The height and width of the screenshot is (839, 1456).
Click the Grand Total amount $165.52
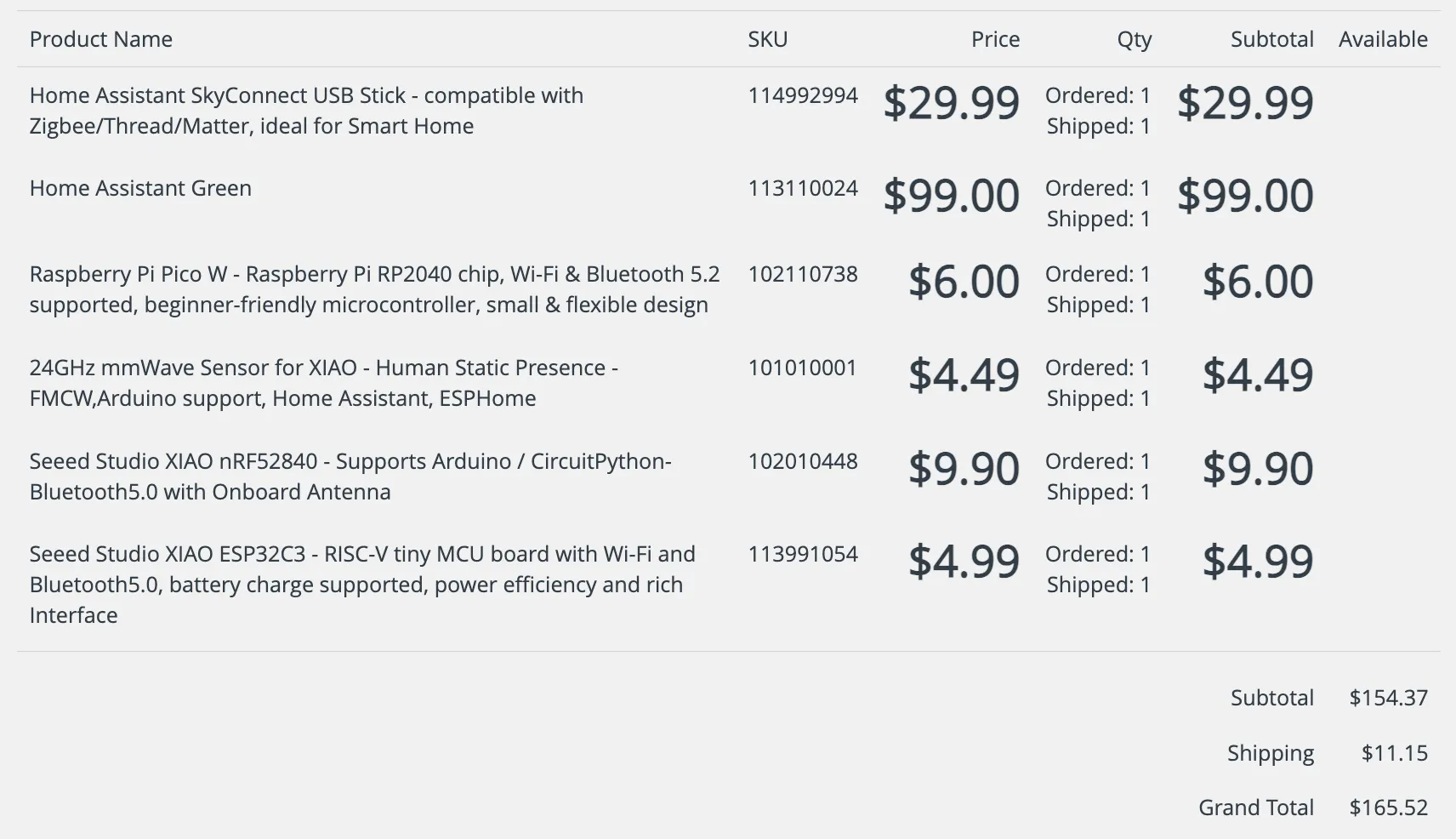pyautogui.click(x=1388, y=808)
